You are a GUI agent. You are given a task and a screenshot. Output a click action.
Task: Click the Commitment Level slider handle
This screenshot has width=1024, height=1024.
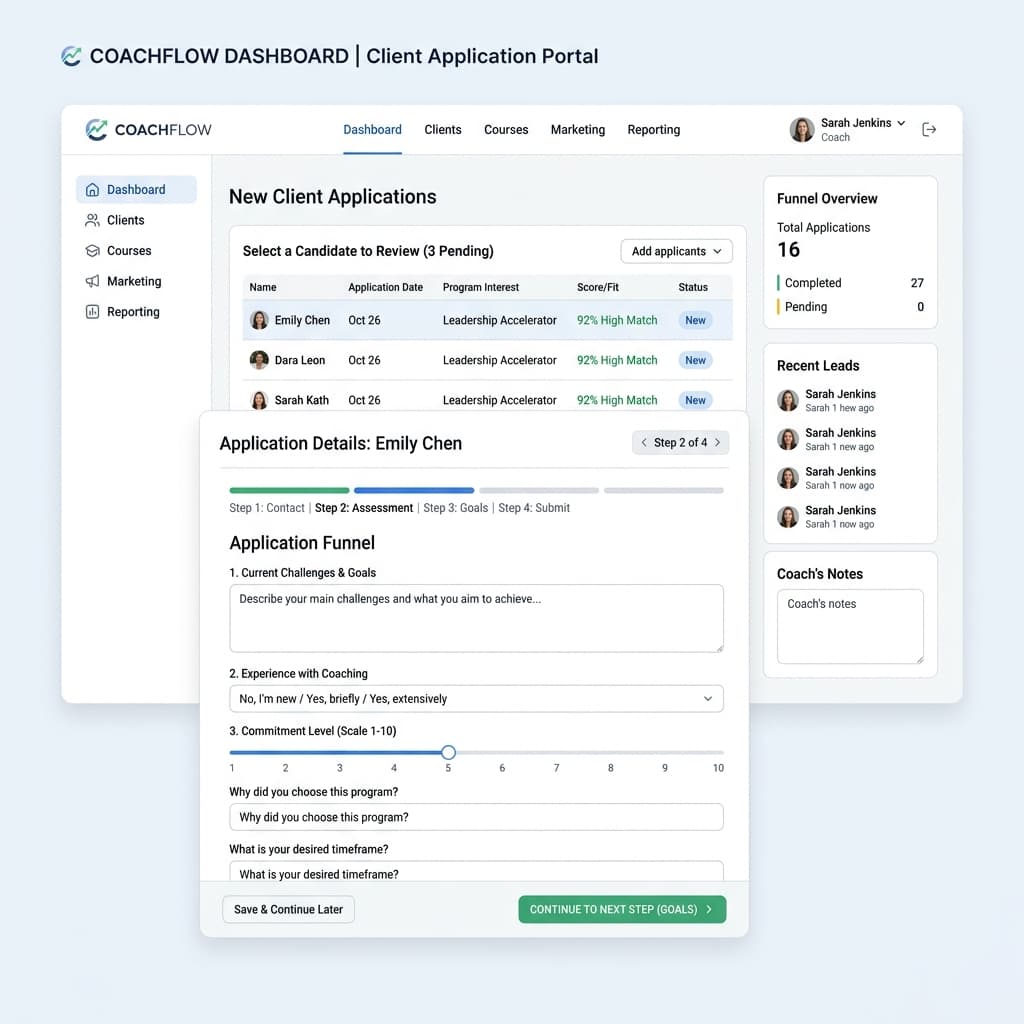click(448, 752)
